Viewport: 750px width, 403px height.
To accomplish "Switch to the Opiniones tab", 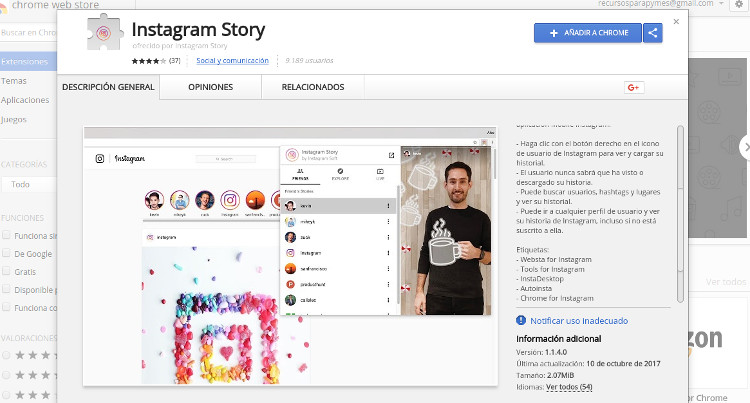I will click(x=210, y=87).
